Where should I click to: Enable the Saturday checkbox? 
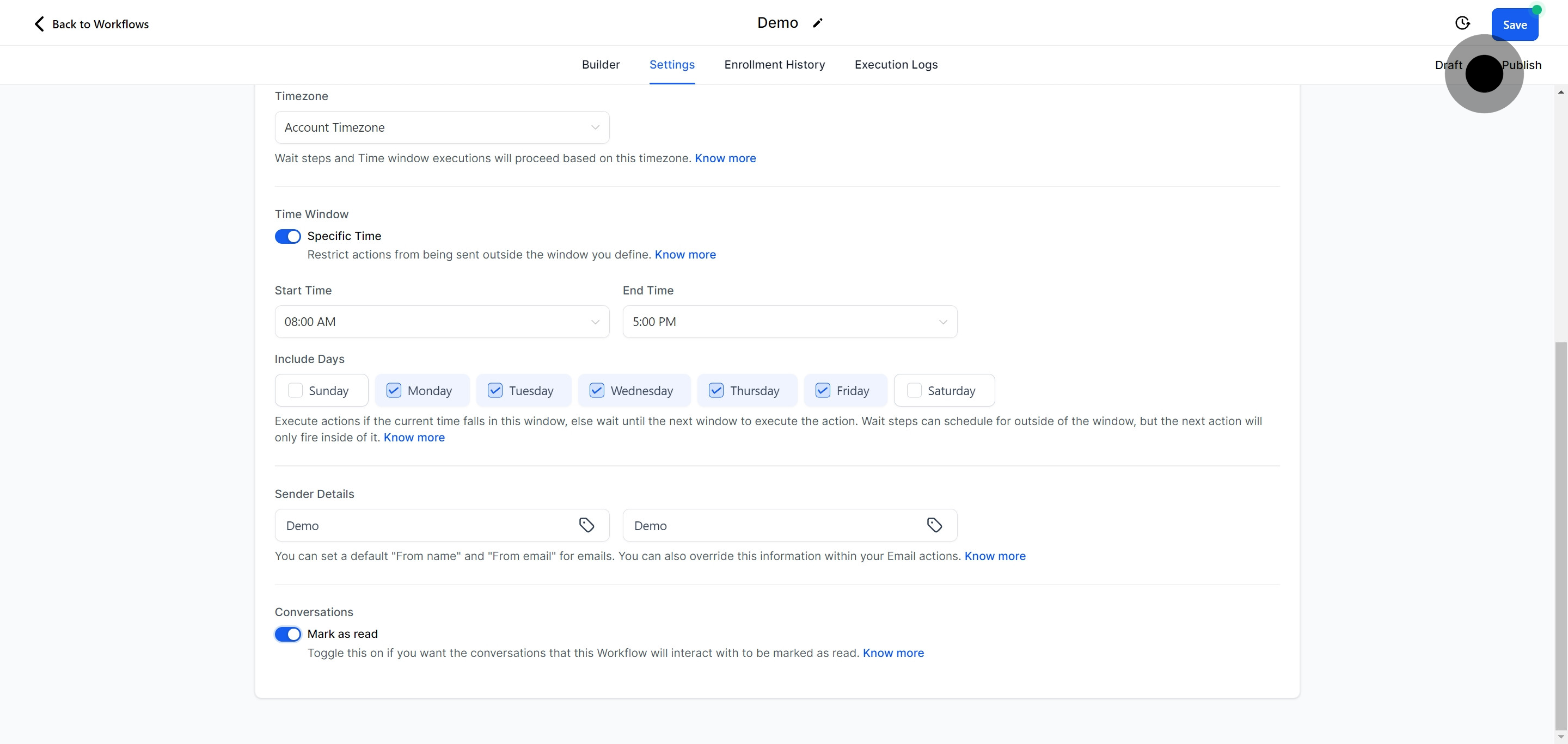click(914, 391)
